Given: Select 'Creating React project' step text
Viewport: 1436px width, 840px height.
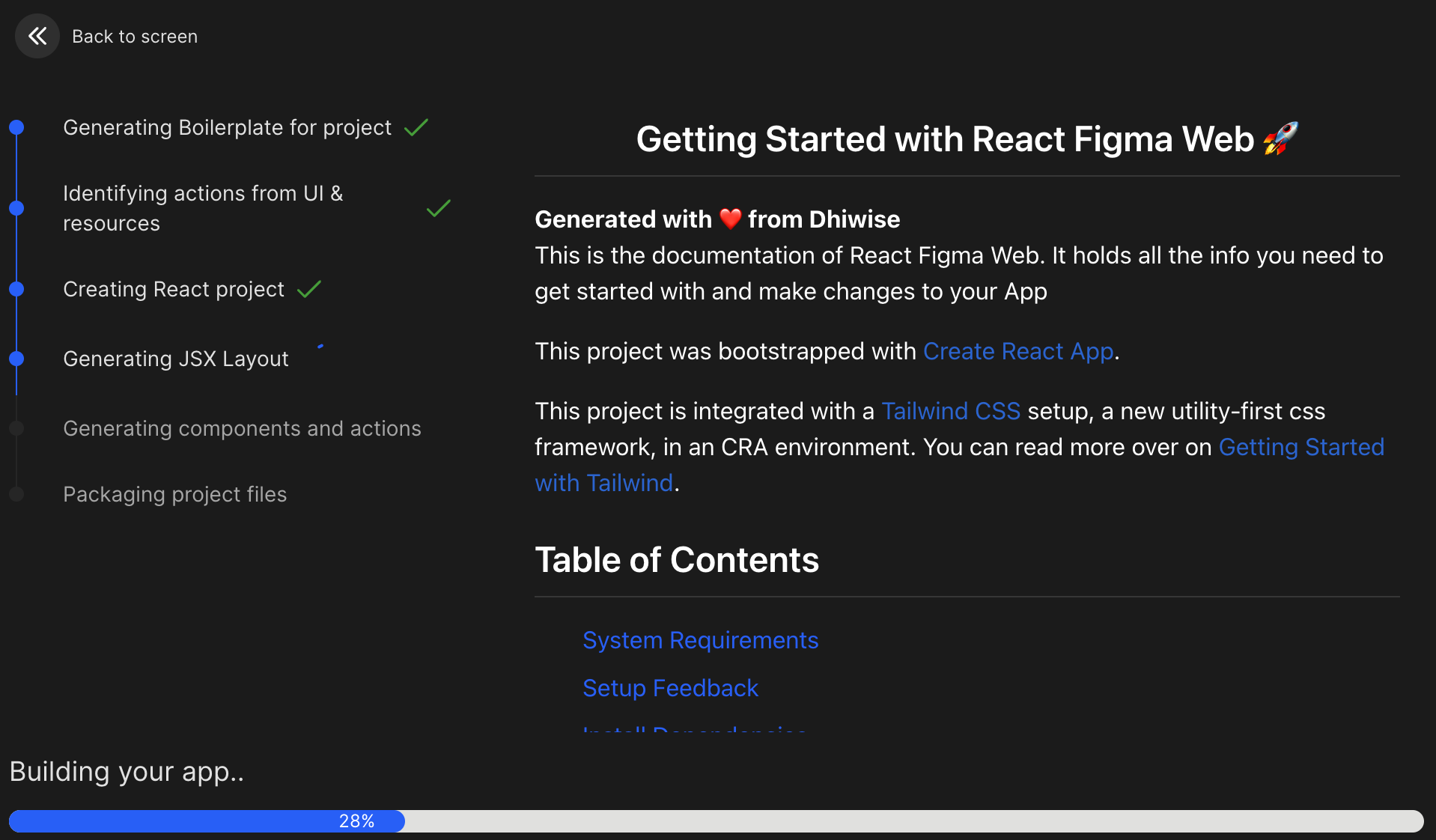Looking at the screenshot, I should click(x=174, y=289).
